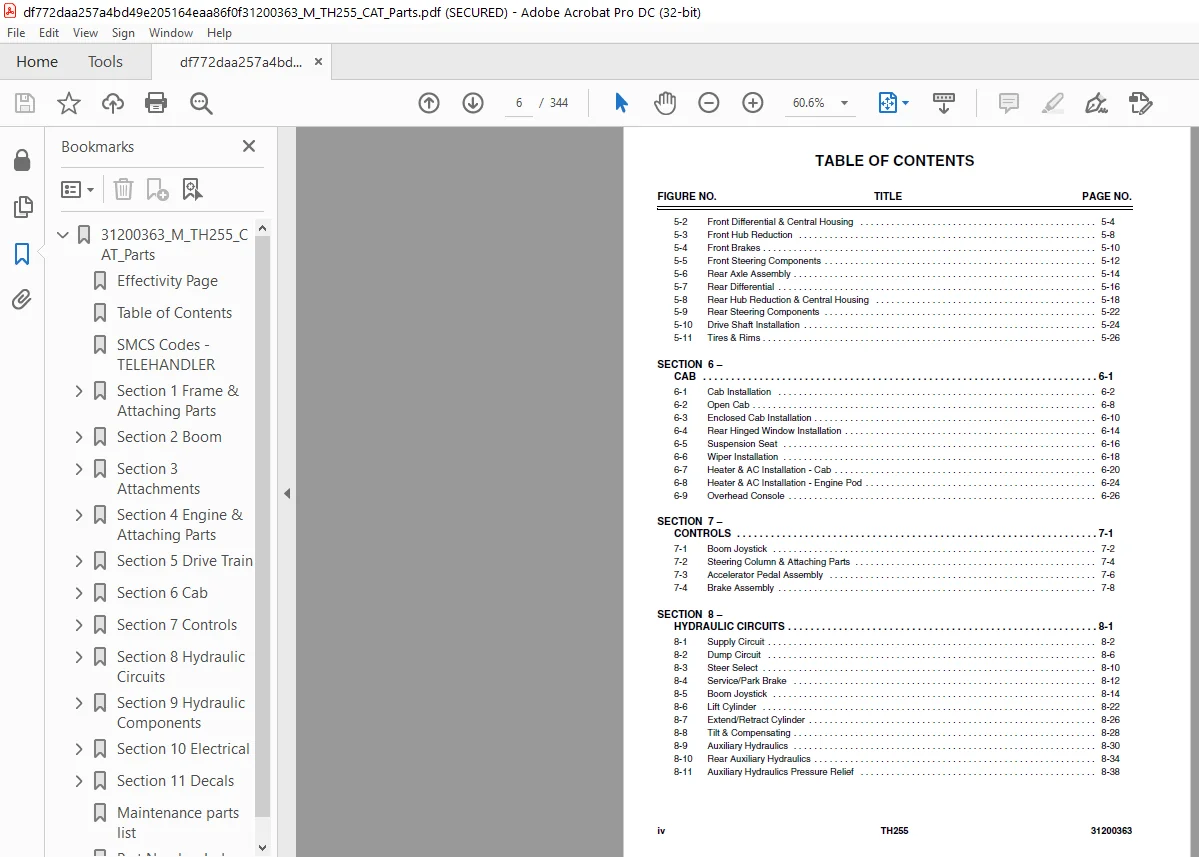The image size is (1199, 857).
Task: Open the Sign menu
Action: 123,33
